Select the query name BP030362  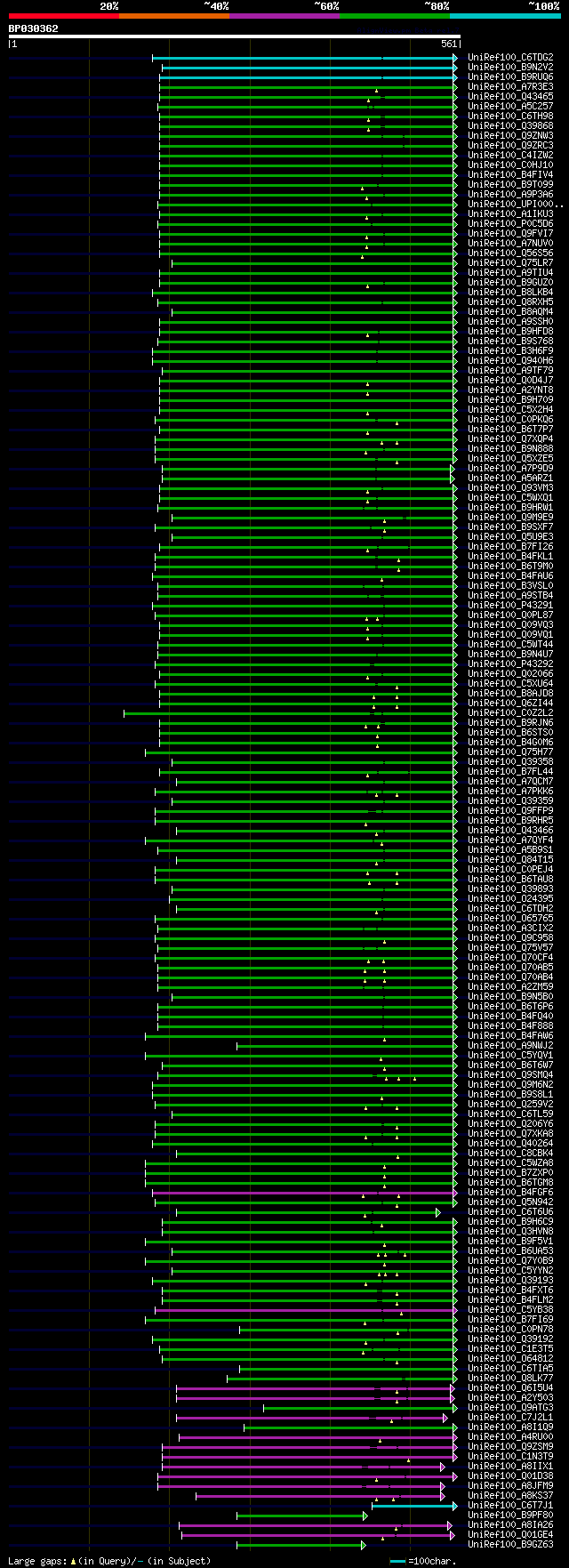coord(34,28)
